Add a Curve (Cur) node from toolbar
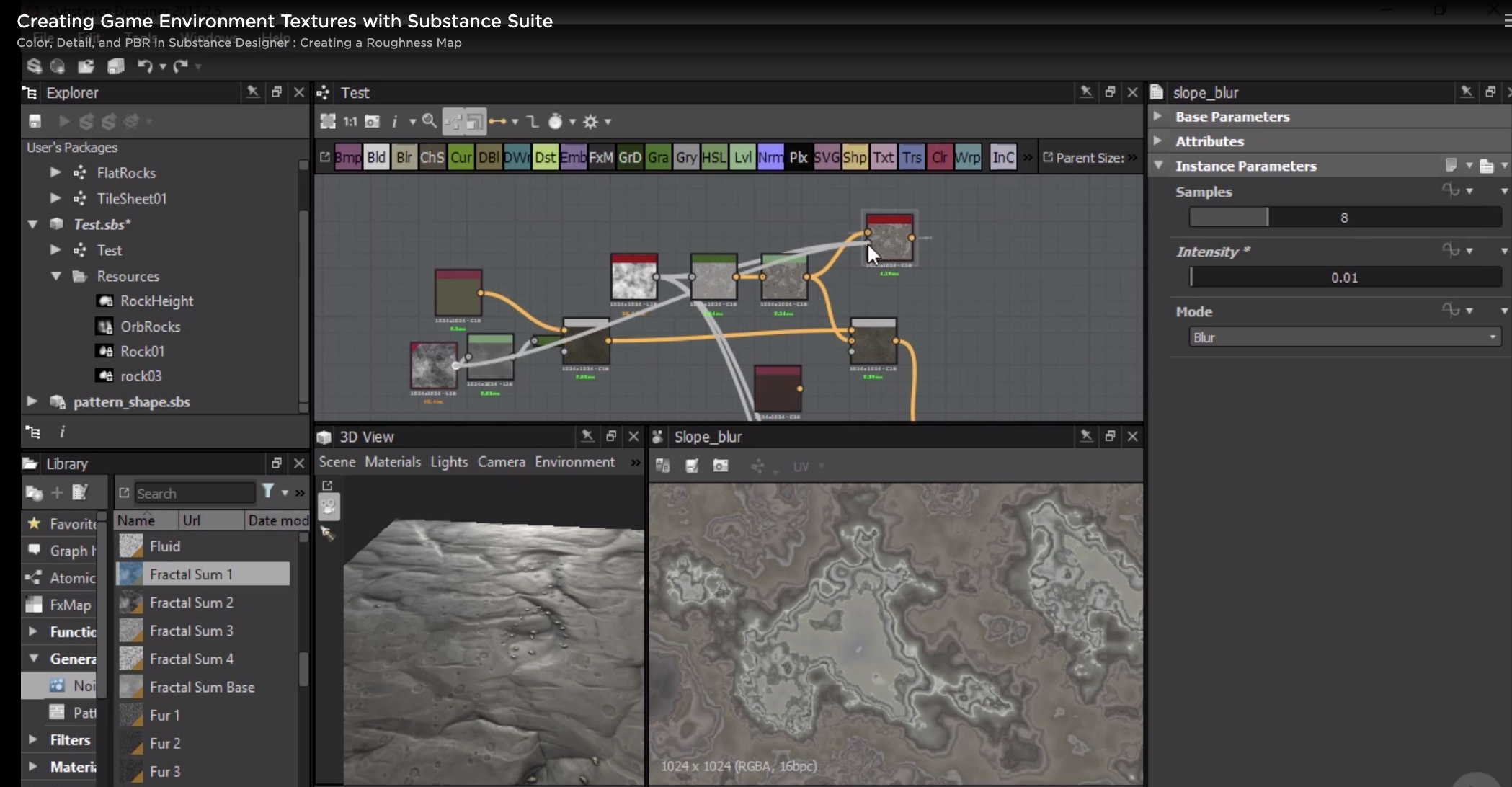This screenshot has height=787, width=1512. [x=461, y=157]
